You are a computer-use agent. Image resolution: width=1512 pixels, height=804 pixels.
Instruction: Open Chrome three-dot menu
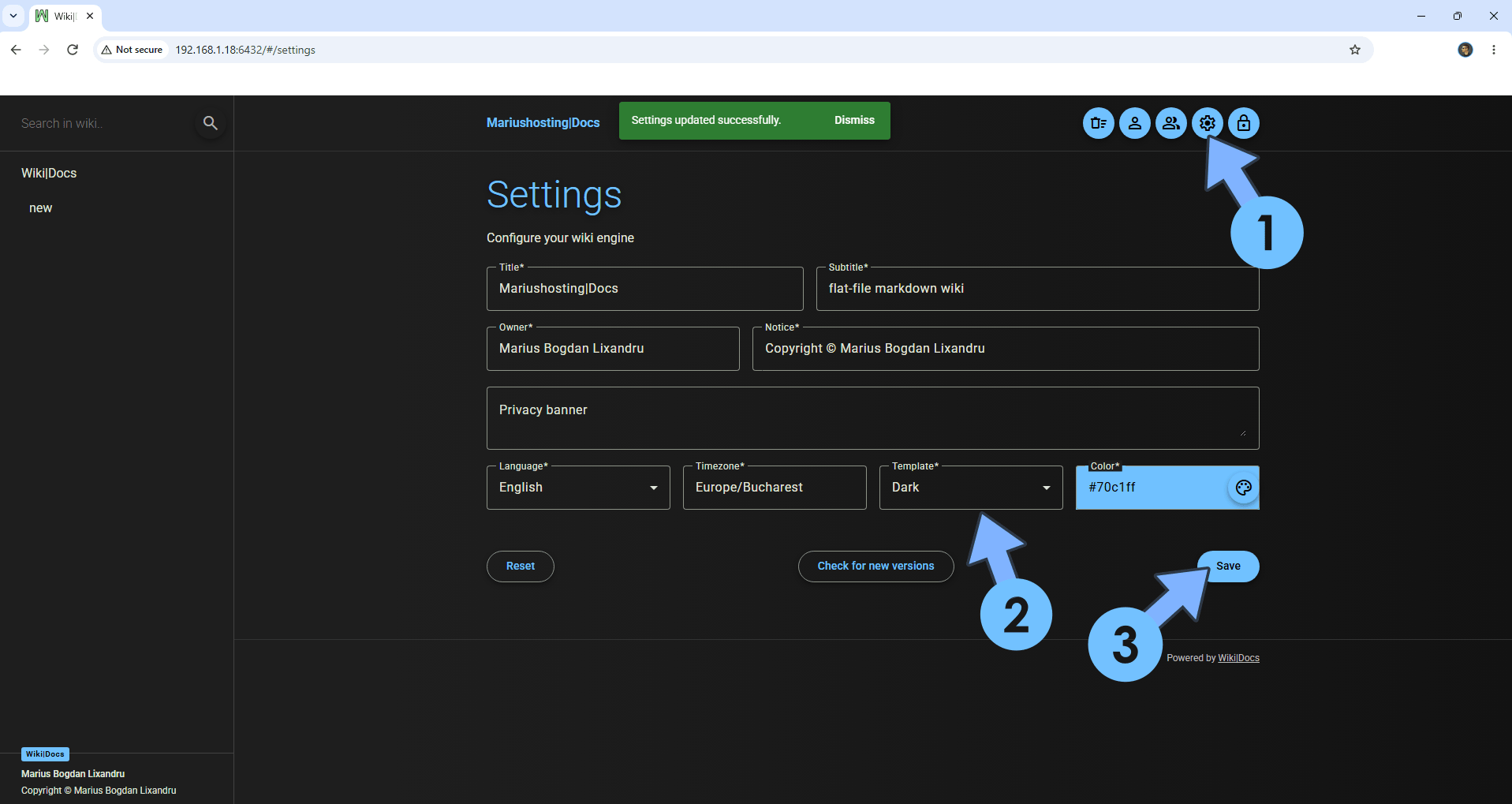coord(1493,50)
